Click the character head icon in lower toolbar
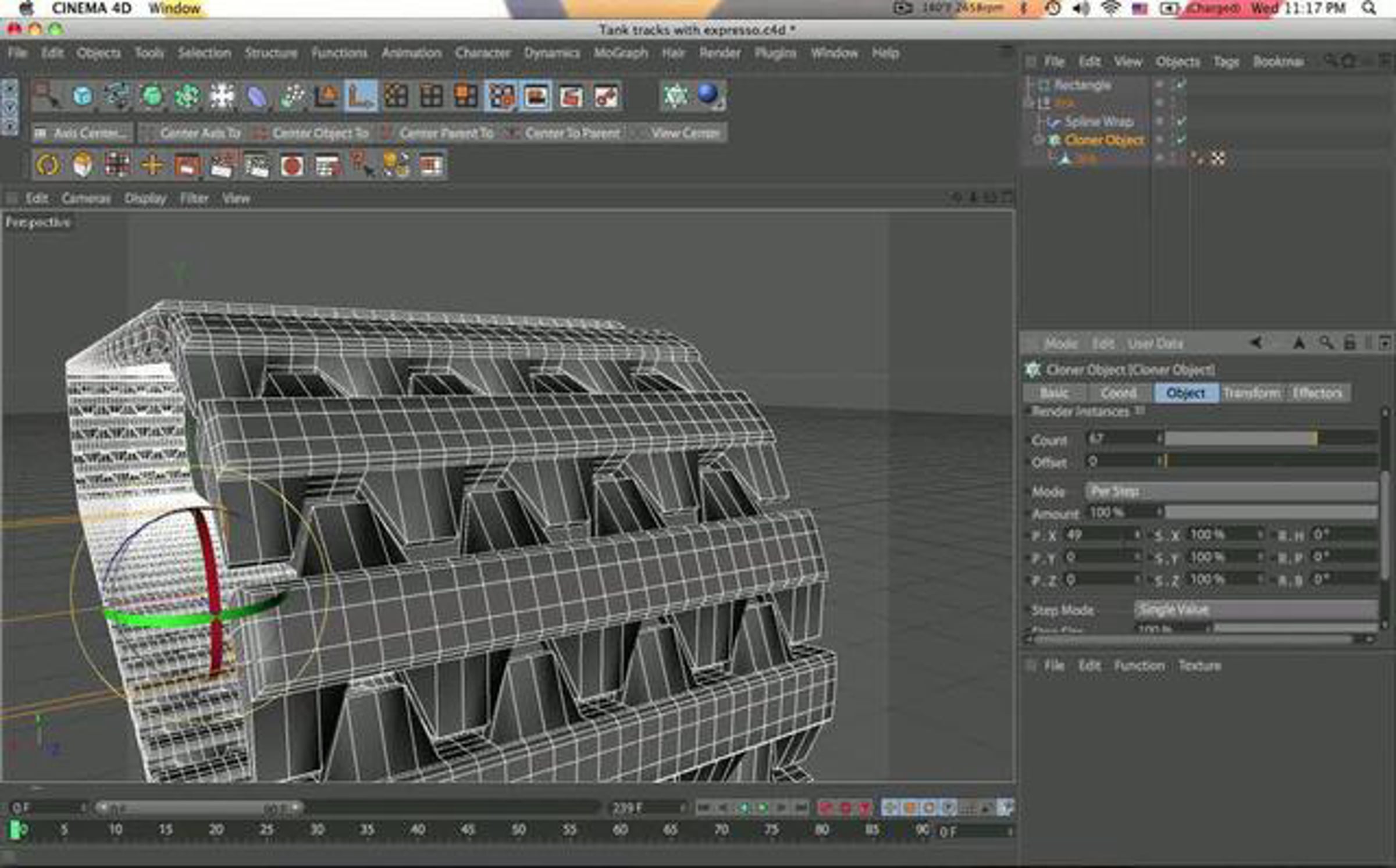 point(83,165)
